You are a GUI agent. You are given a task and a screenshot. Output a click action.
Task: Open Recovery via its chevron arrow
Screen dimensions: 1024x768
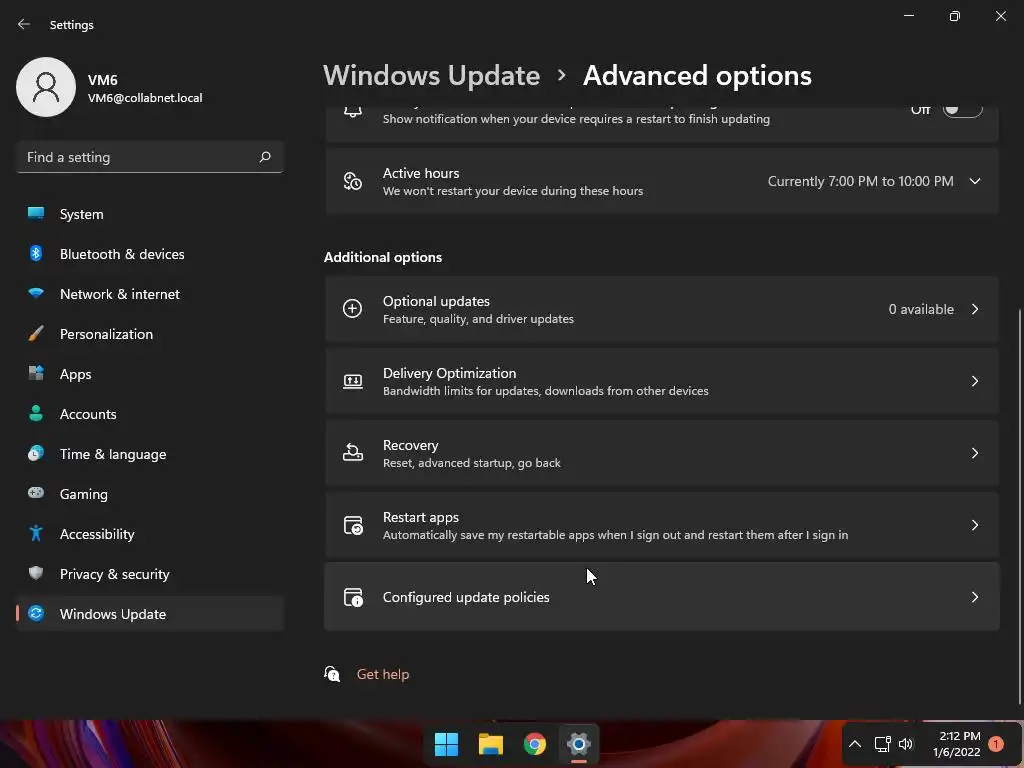pyautogui.click(x=975, y=453)
